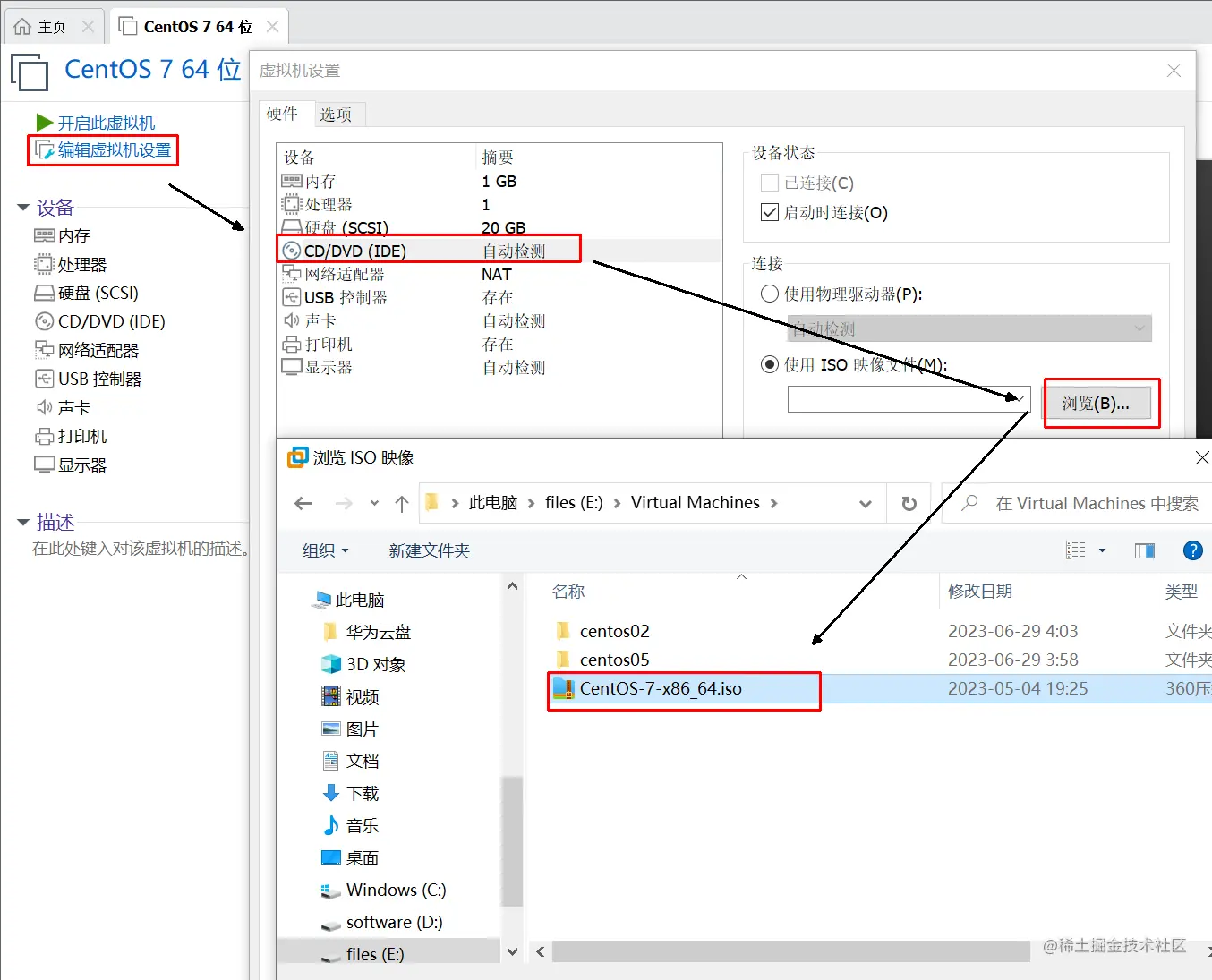Image resolution: width=1212 pixels, height=980 pixels.
Task: Select CD/DVD (IDE) in the hardware list
Action: 499,251
